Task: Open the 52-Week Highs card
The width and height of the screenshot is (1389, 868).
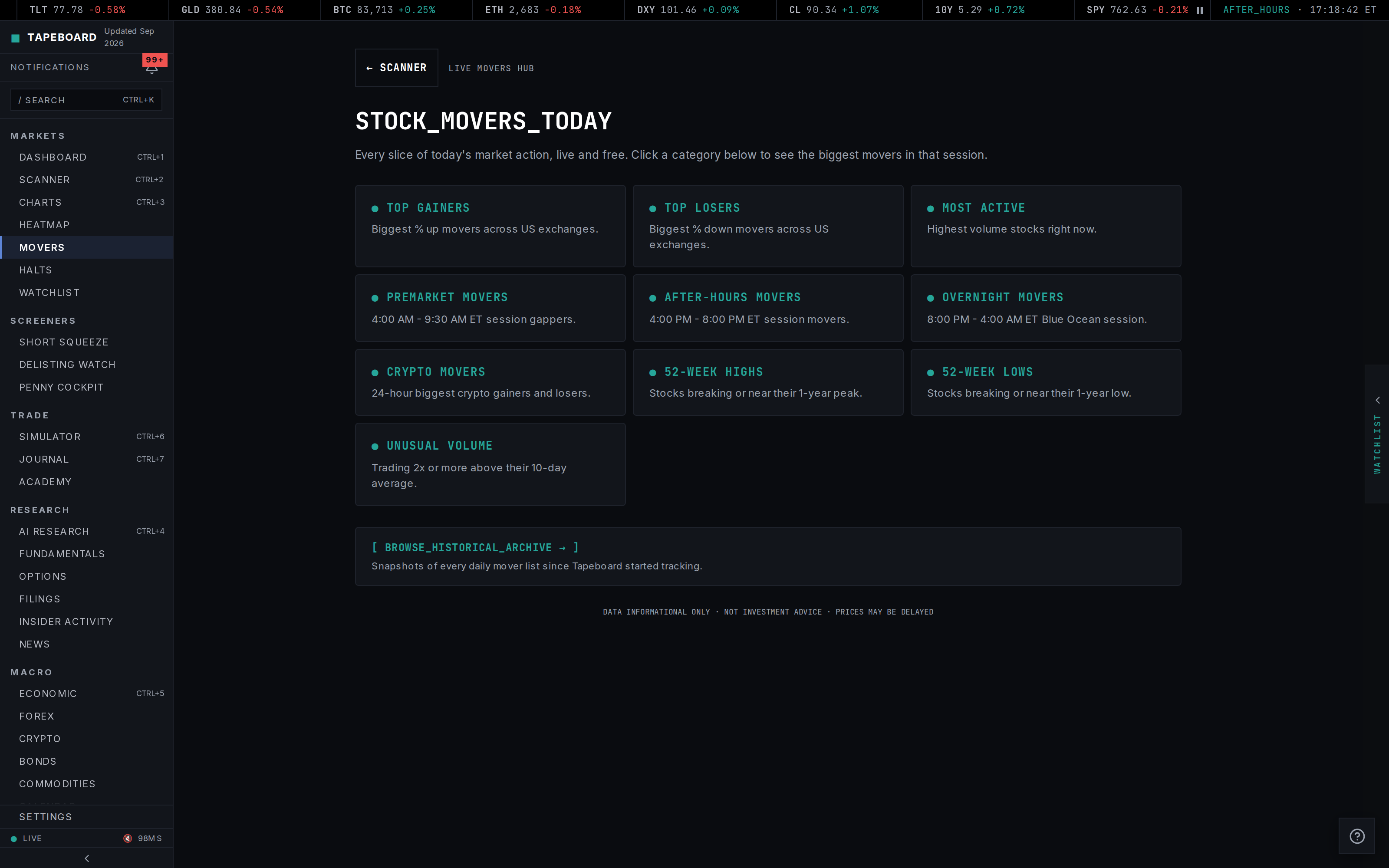Action: (768, 382)
